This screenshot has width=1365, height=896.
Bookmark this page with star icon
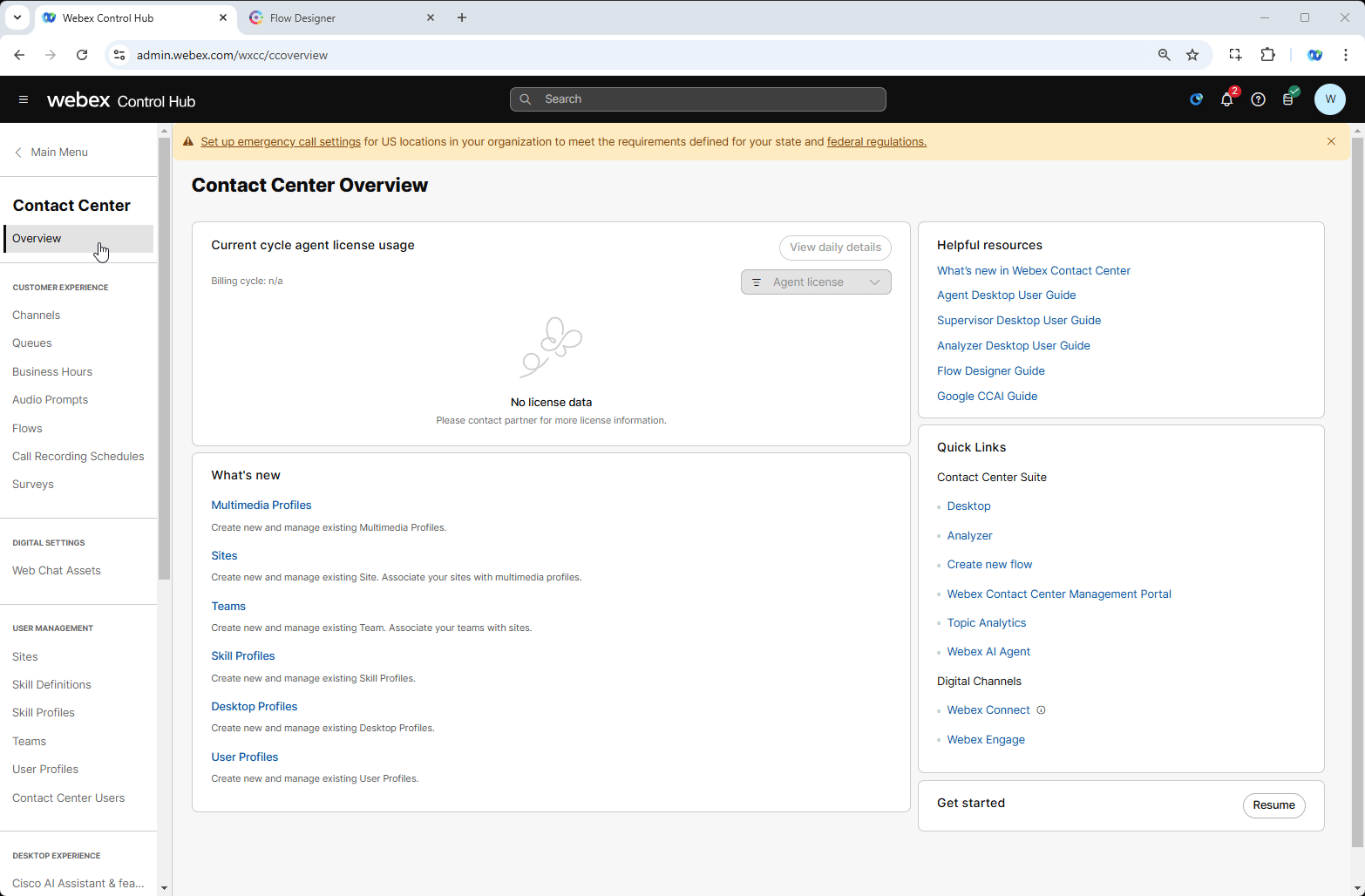click(1192, 55)
